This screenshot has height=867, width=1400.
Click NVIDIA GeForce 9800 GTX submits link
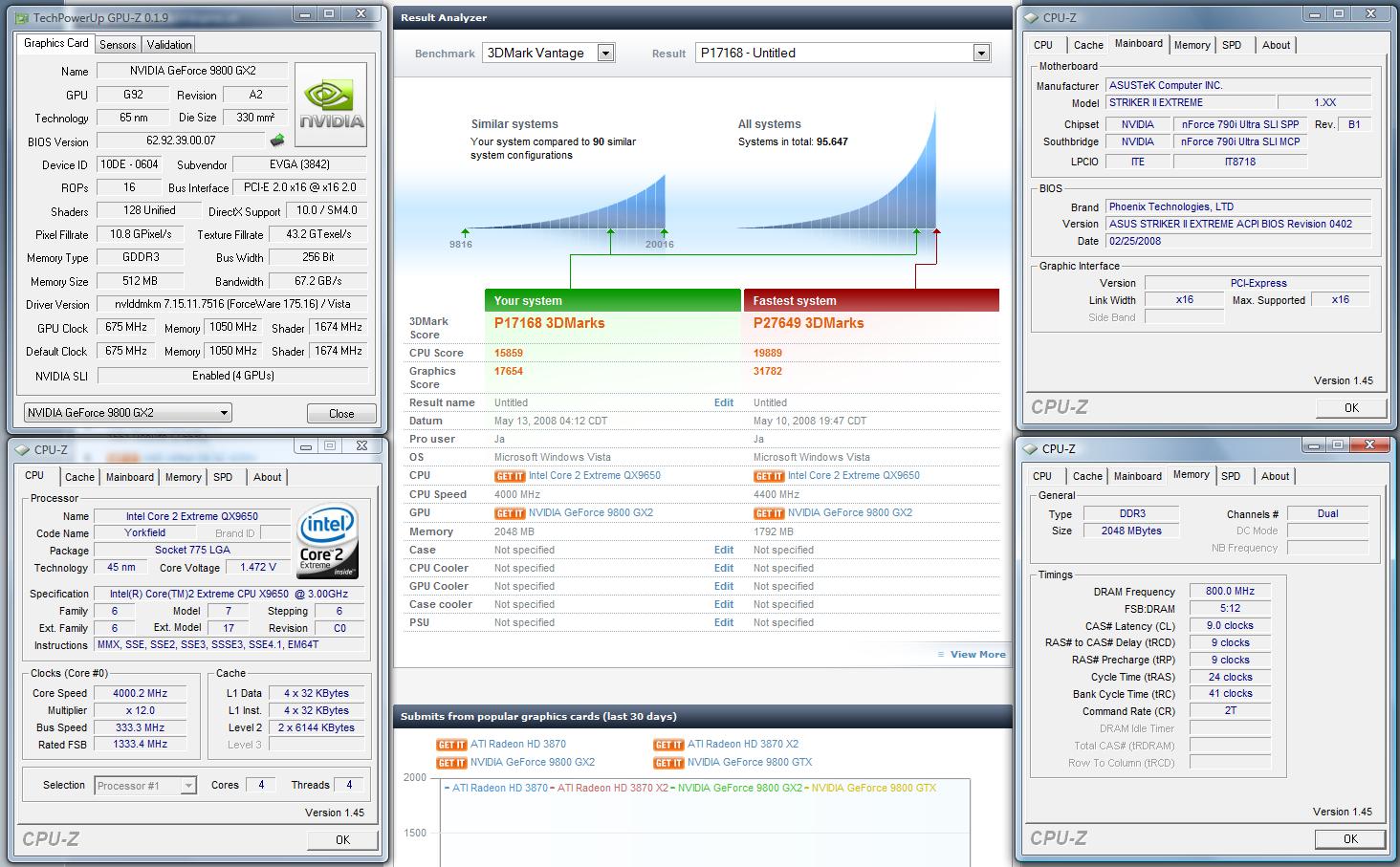(750, 763)
